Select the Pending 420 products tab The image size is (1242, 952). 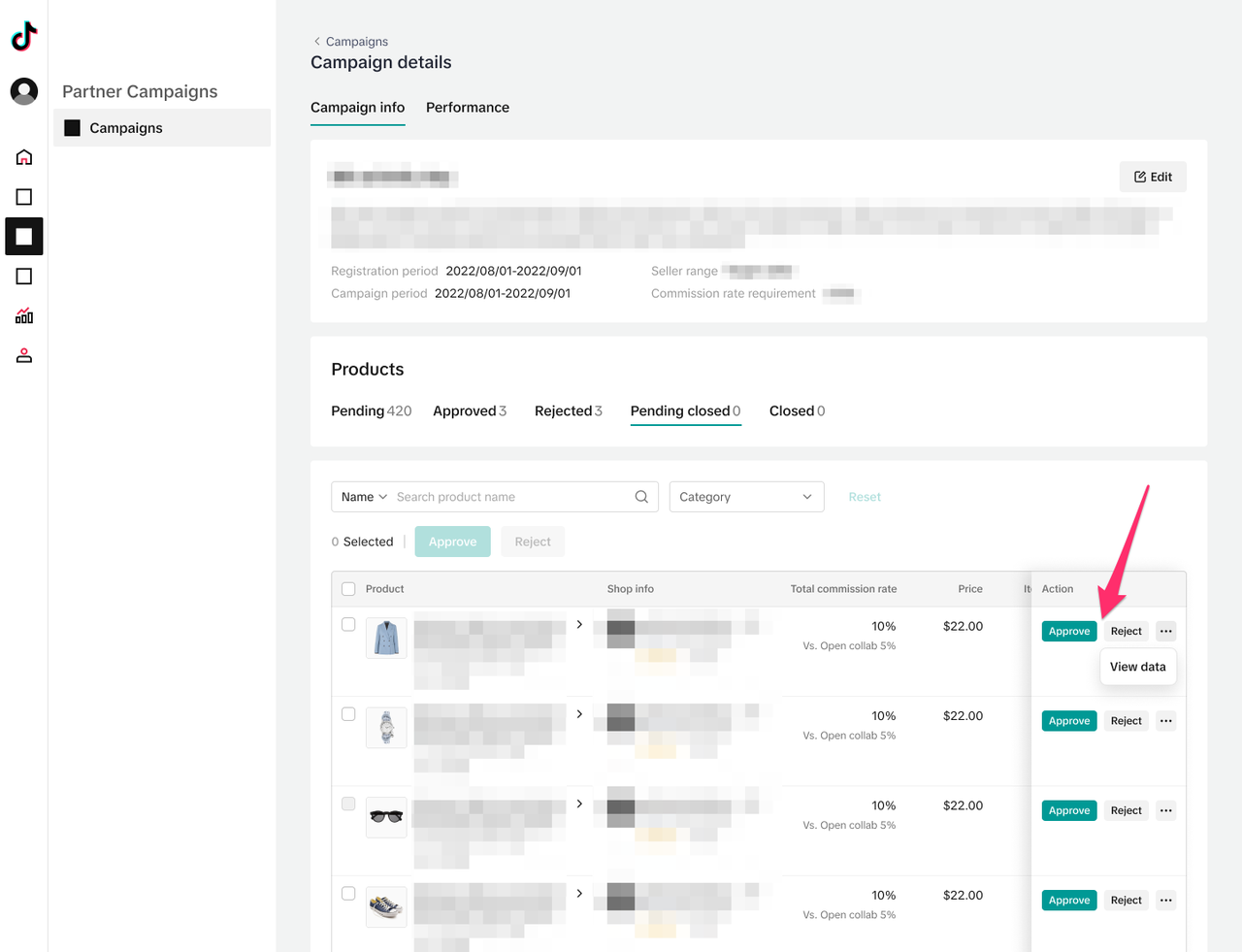[371, 411]
